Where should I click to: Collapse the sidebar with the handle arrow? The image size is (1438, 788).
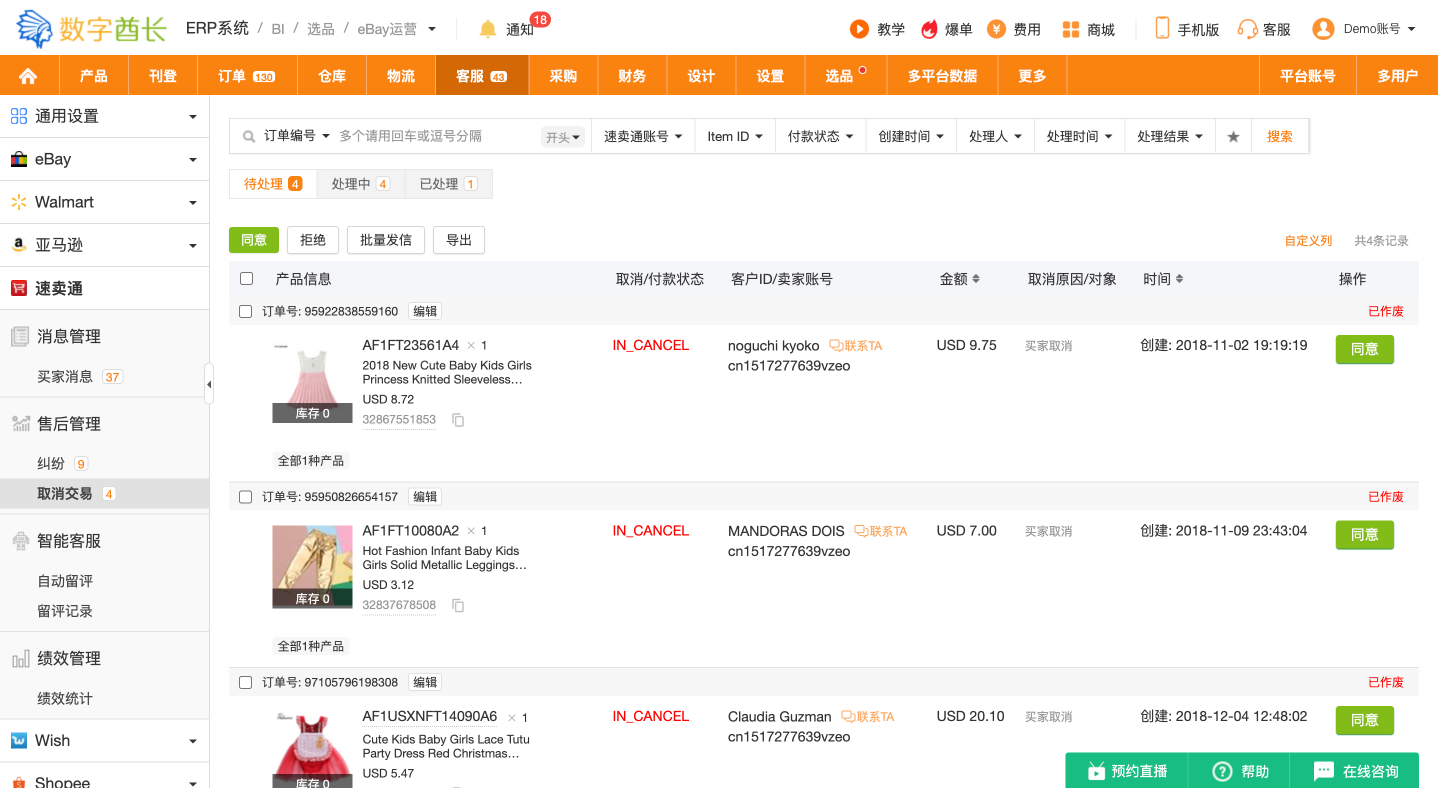point(209,384)
